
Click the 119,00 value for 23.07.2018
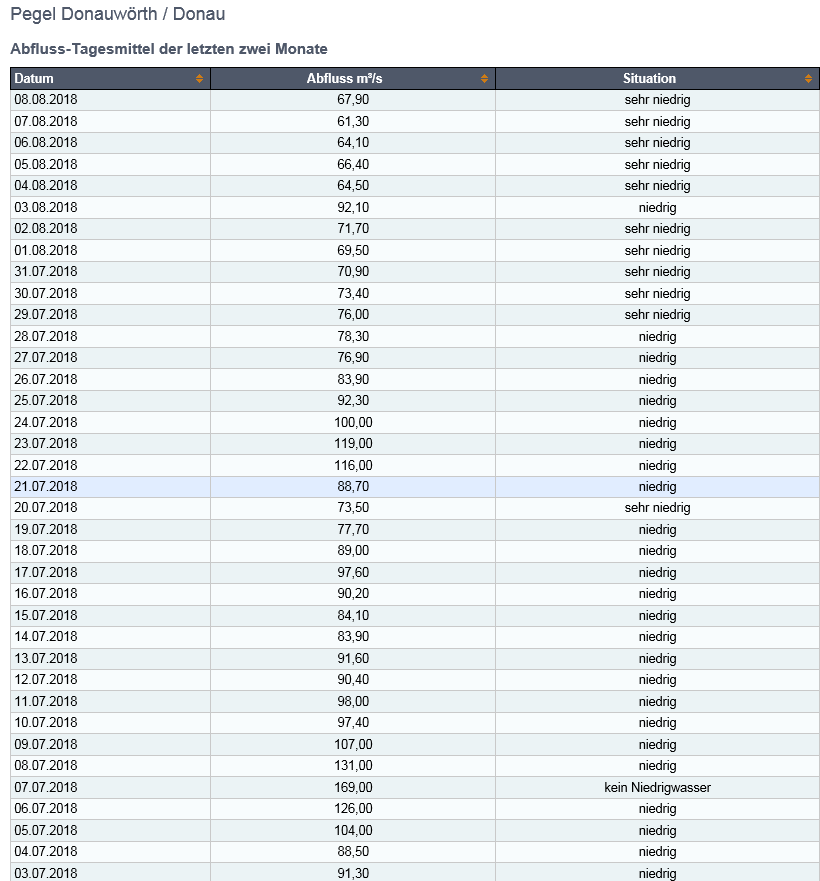353,444
